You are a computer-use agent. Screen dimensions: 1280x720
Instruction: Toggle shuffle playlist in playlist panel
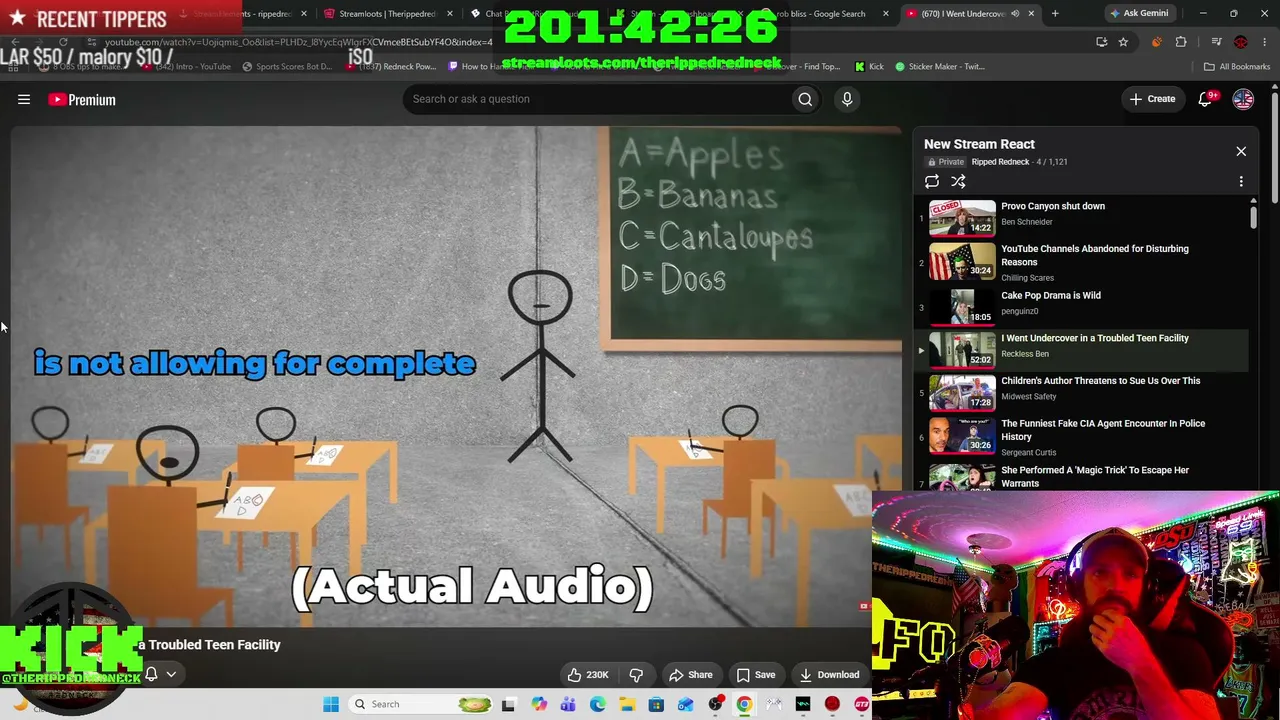point(958,181)
